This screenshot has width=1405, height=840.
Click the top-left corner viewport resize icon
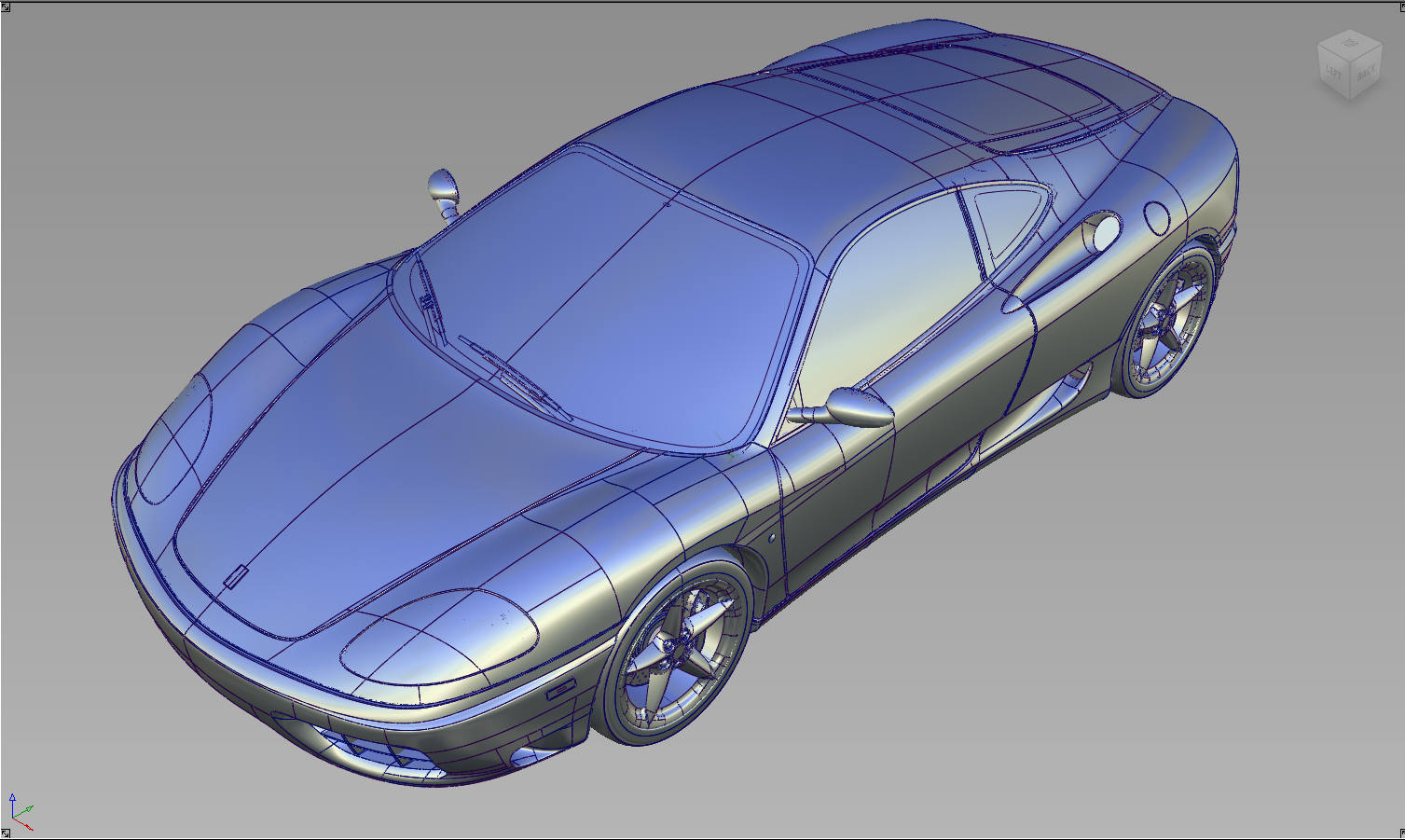[x=5, y=8]
